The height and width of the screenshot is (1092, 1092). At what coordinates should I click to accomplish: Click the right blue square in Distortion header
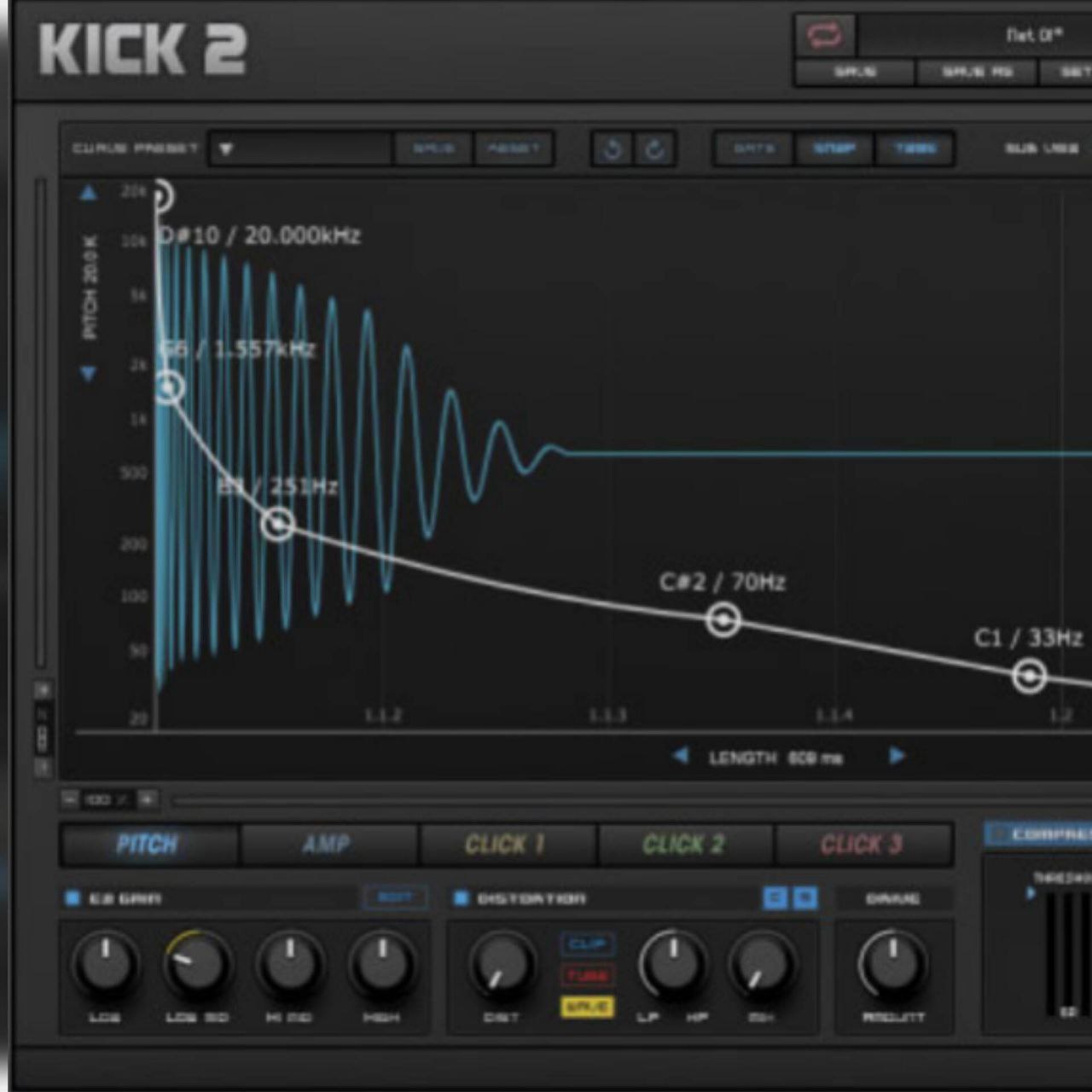[804, 897]
